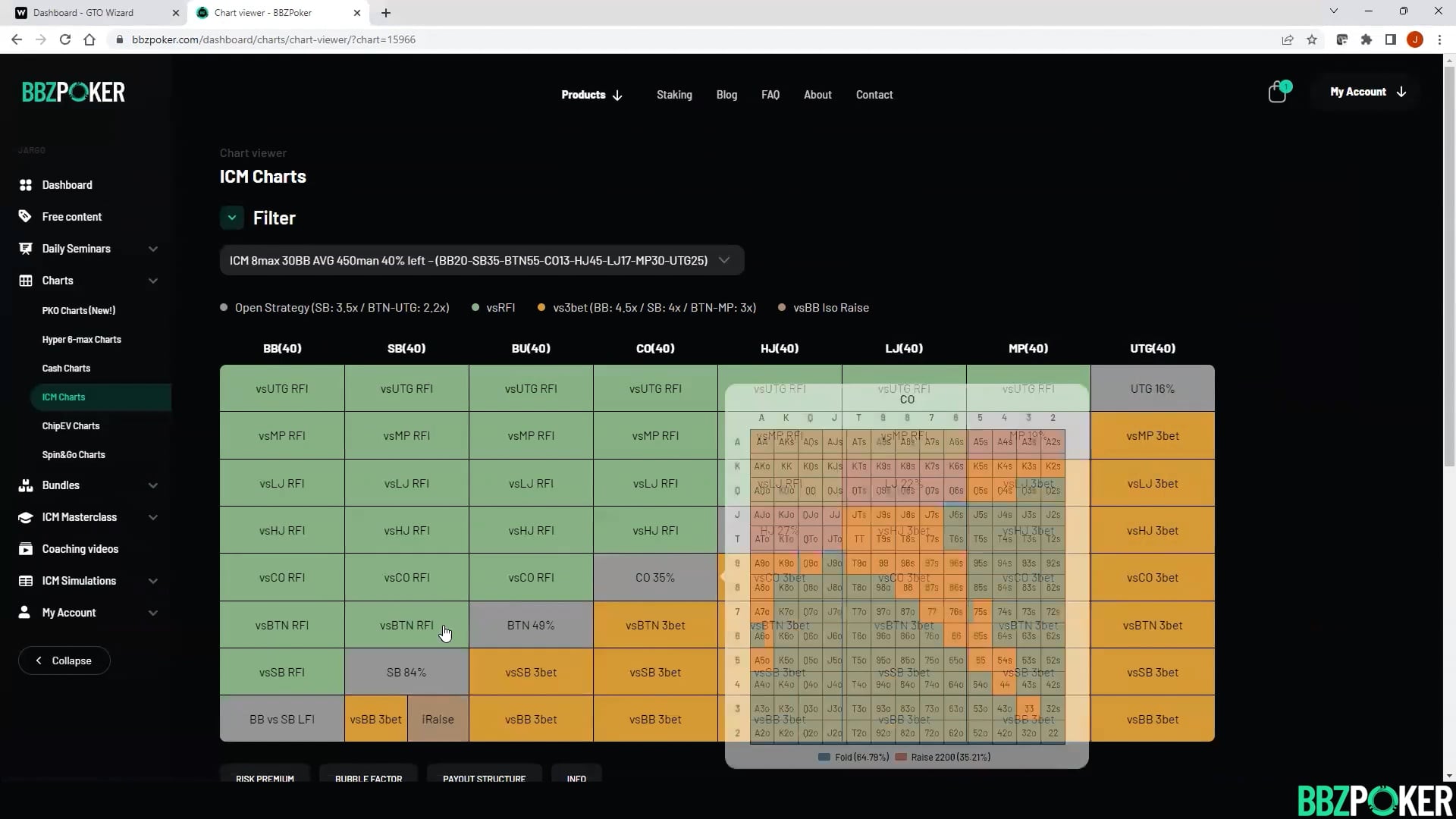Screen dimensions: 1456x819
Task: Click the Free content sidebar icon
Action: point(24,216)
